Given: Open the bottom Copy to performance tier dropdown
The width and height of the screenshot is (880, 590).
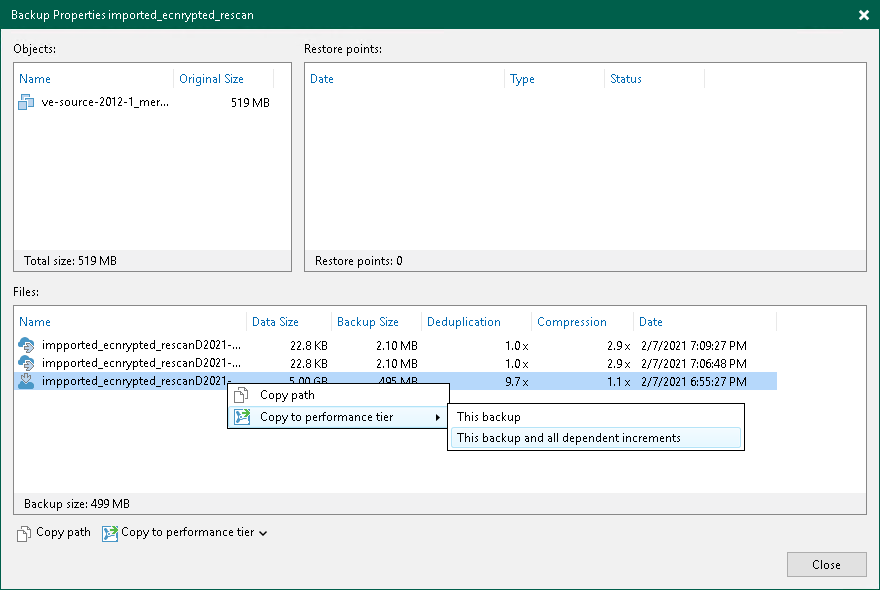Looking at the screenshot, I should pos(263,534).
